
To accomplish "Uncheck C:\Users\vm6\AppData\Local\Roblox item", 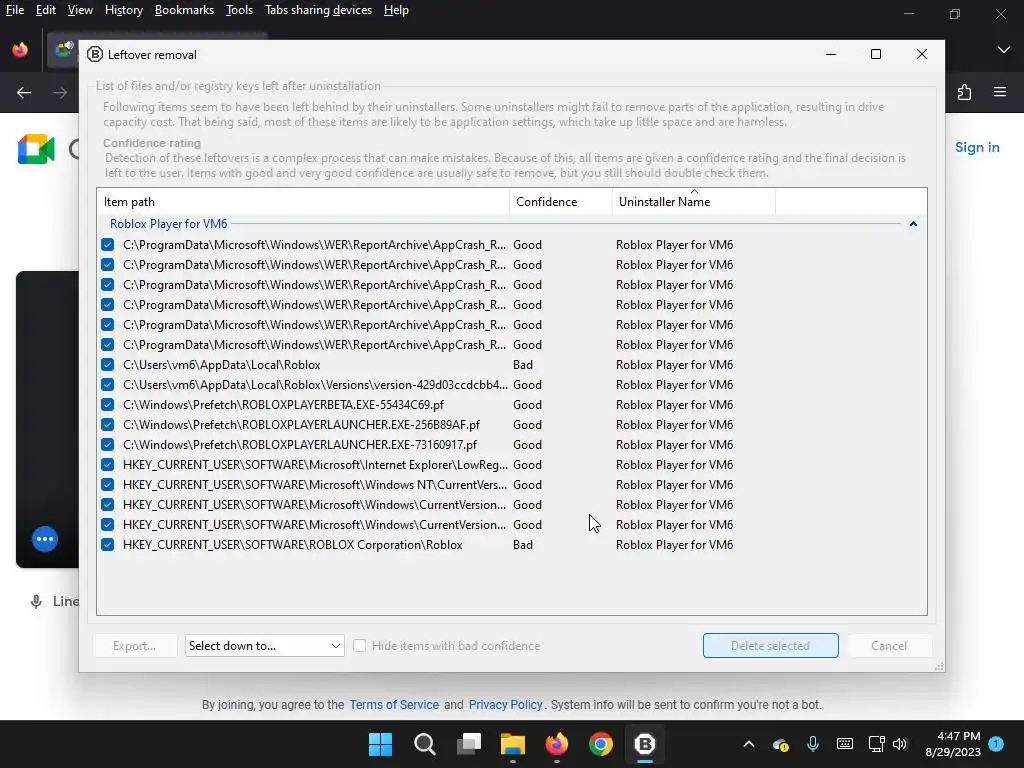I will tap(108, 364).
